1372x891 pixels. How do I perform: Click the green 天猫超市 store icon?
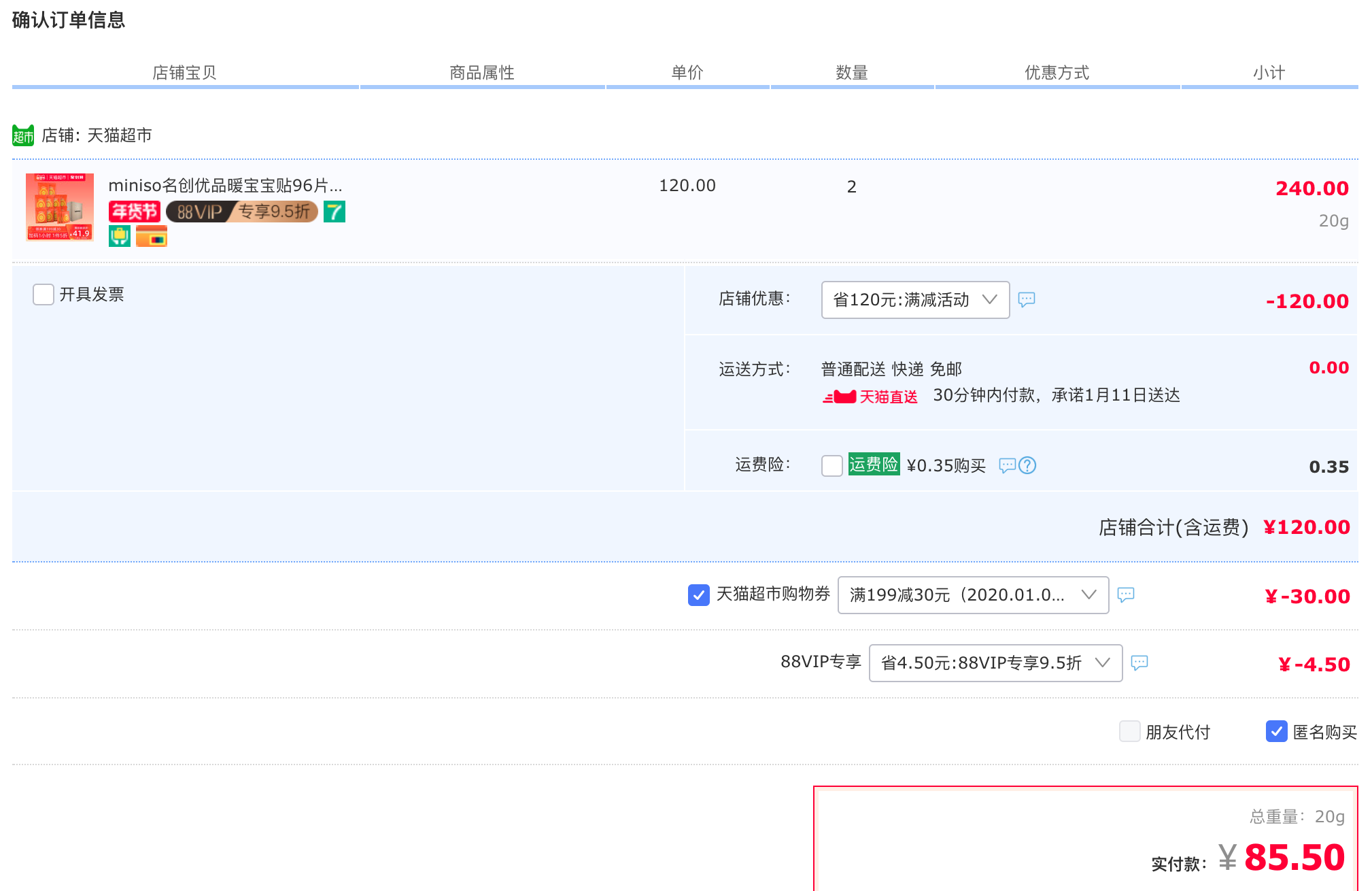pyautogui.click(x=23, y=135)
